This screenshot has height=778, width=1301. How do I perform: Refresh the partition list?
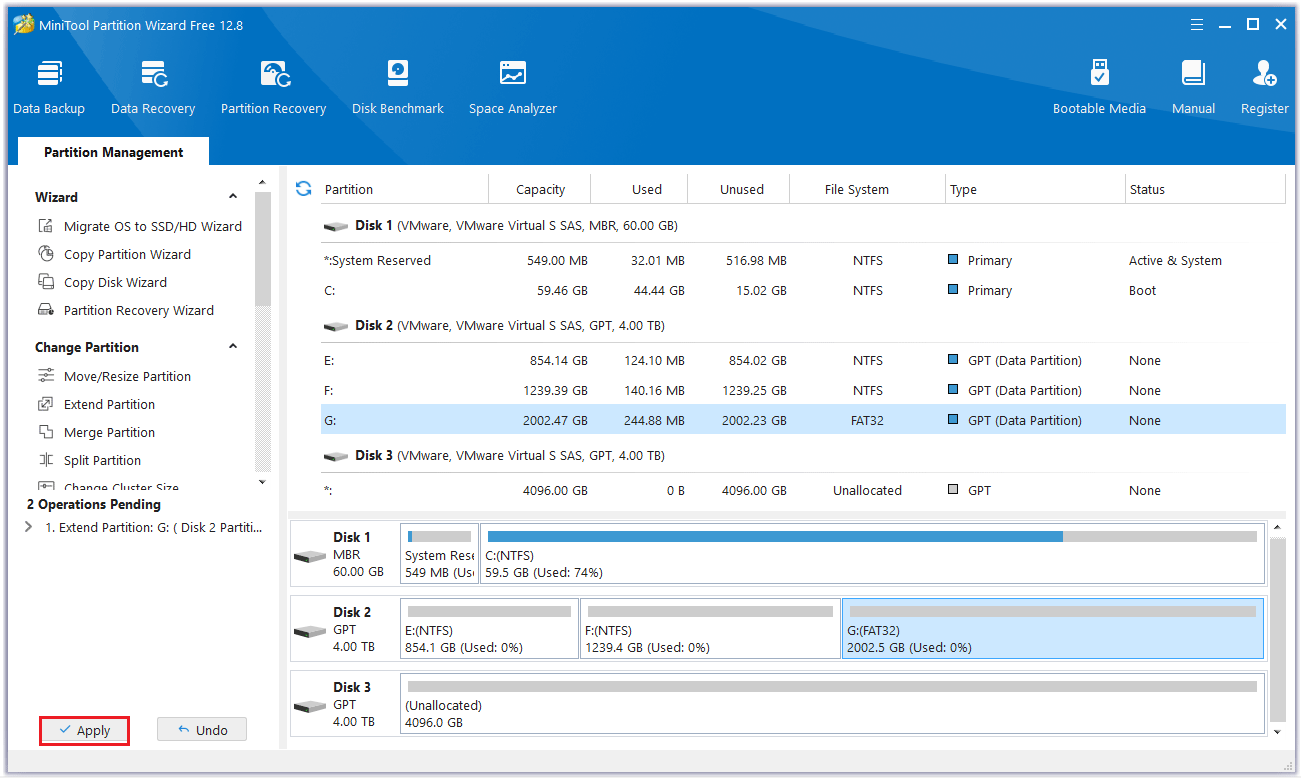click(304, 188)
